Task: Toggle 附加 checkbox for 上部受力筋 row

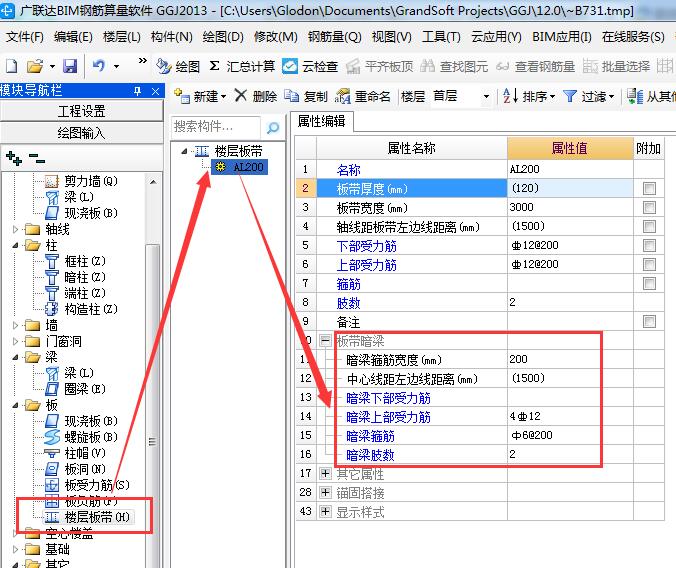Action: pos(649,264)
